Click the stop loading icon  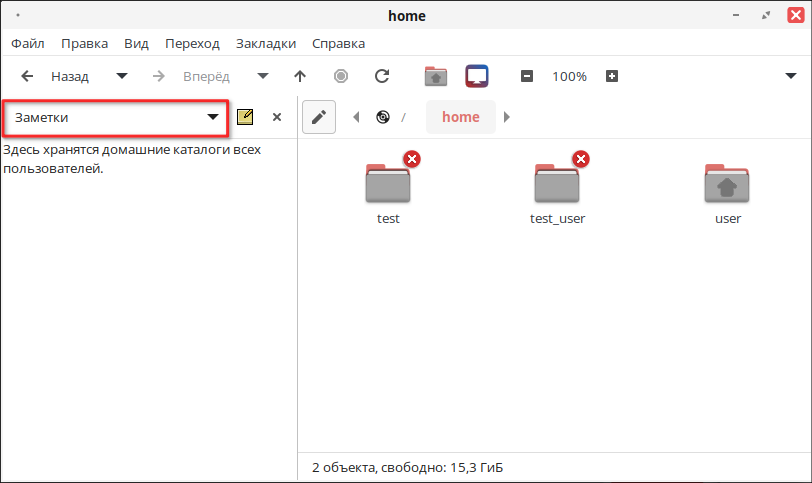pos(341,76)
